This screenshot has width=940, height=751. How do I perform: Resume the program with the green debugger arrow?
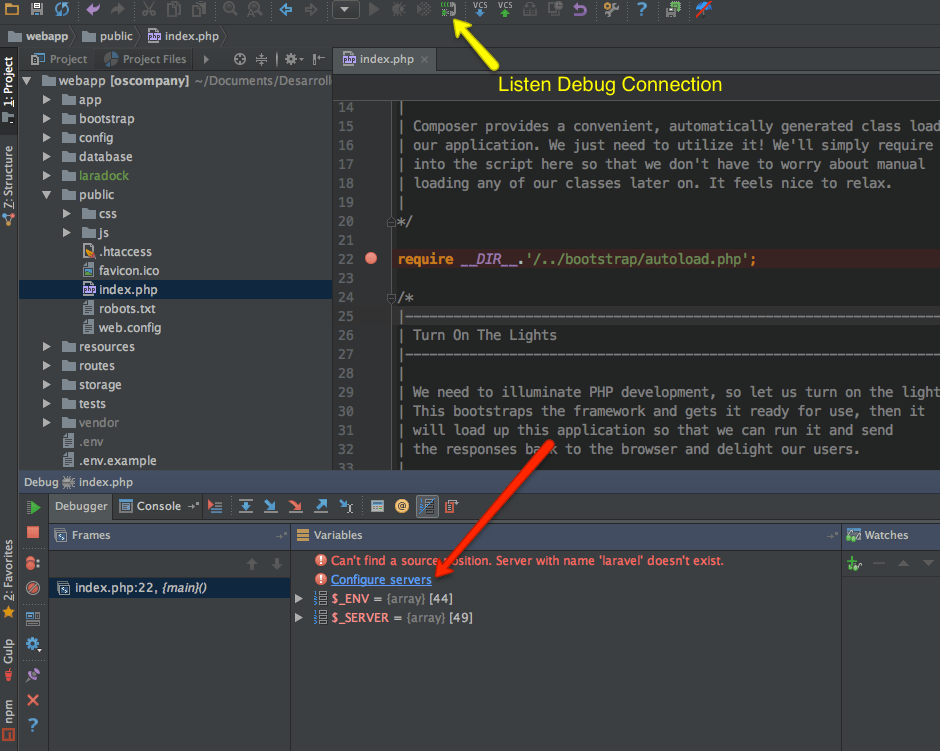(x=31, y=507)
